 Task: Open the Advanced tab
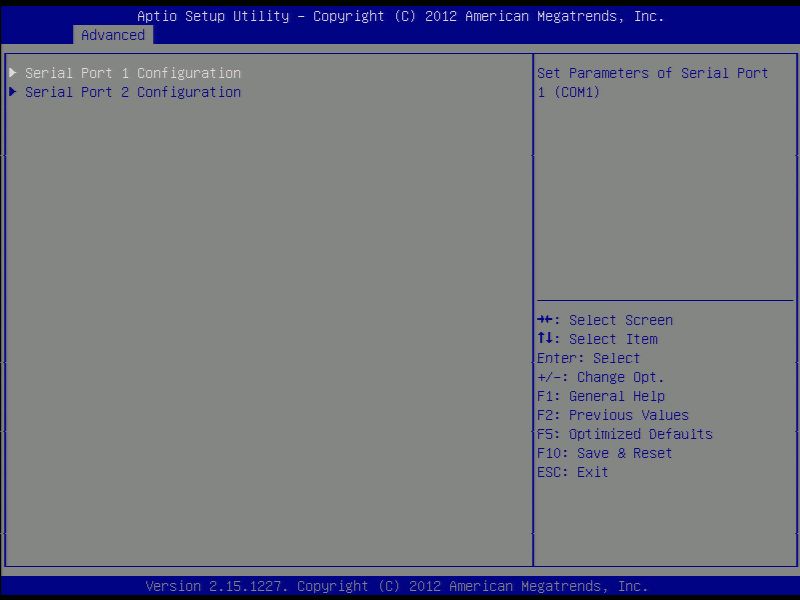pyautogui.click(x=113, y=35)
